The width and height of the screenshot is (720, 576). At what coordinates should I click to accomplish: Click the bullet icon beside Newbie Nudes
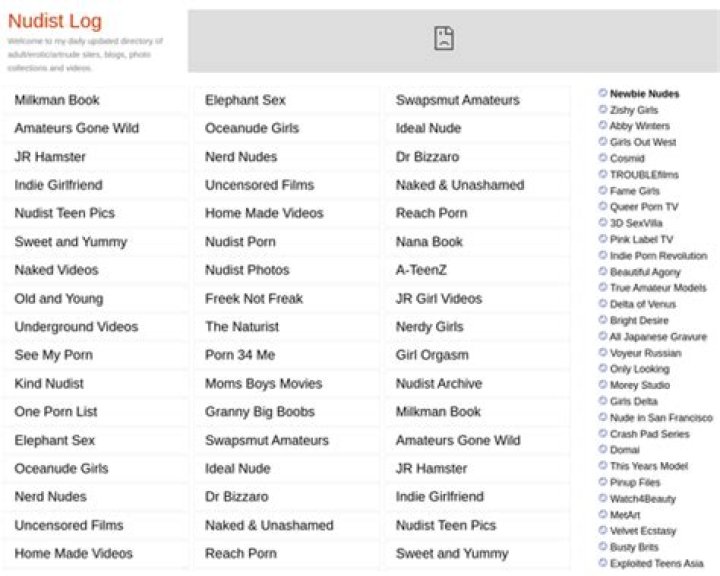pos(602,93)
